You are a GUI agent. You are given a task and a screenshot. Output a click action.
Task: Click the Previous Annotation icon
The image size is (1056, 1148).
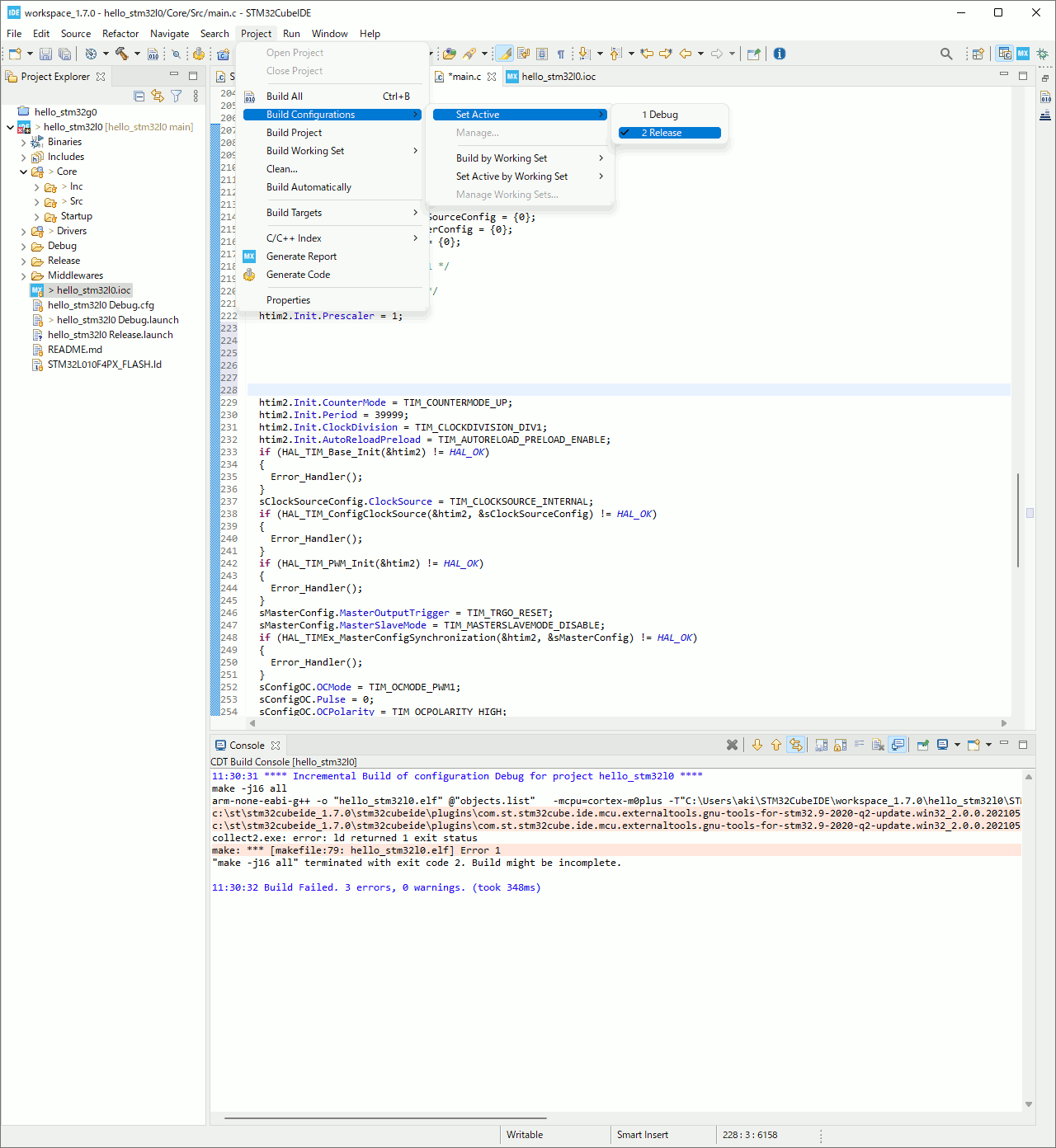tap(615, 54)
